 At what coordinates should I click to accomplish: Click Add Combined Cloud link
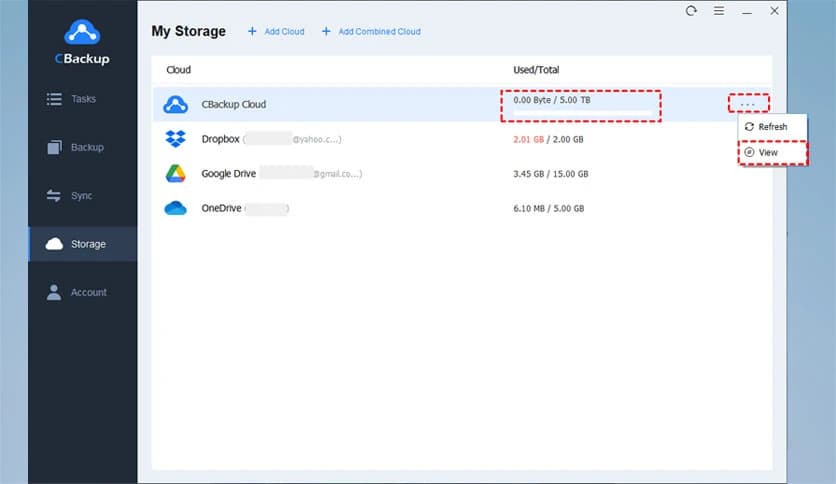coord(380,31)
